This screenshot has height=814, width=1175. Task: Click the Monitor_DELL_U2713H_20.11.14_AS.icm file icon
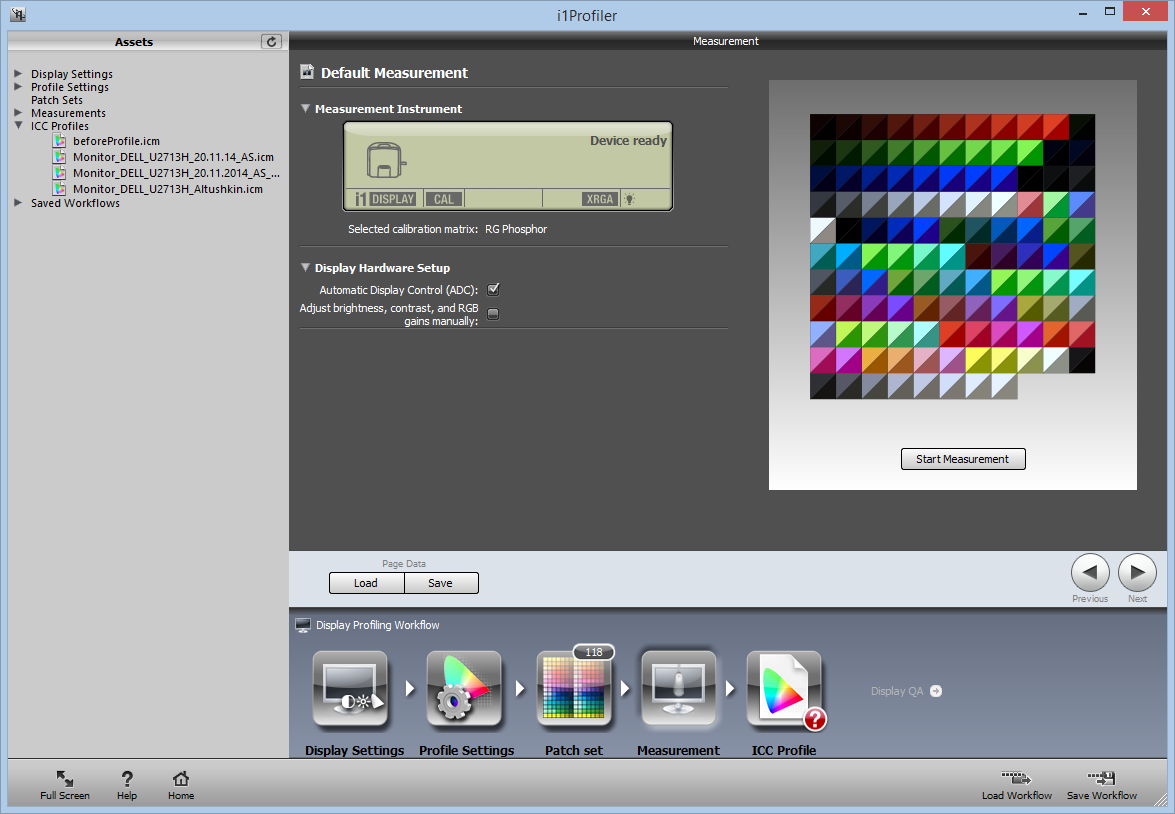(59, 157)
